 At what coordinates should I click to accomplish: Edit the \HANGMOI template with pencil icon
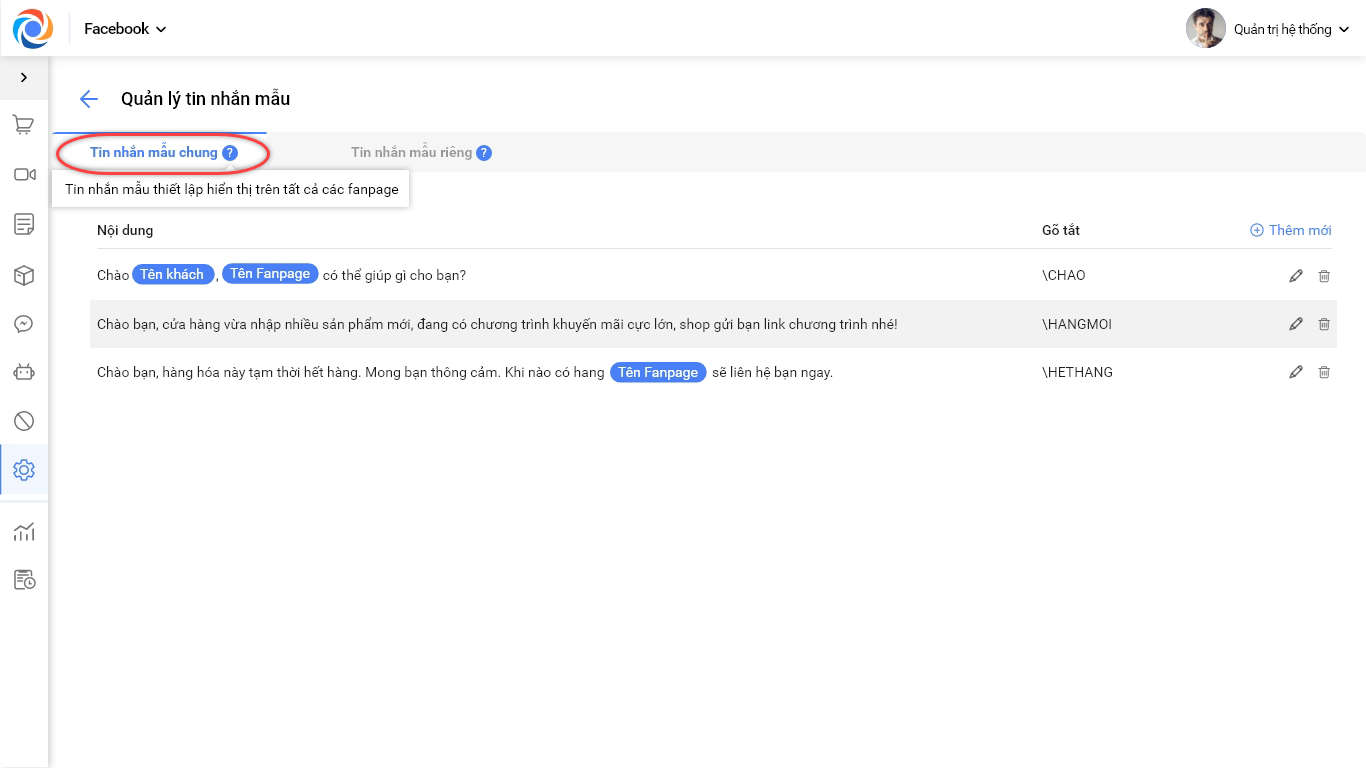(x=1296, y=324)
